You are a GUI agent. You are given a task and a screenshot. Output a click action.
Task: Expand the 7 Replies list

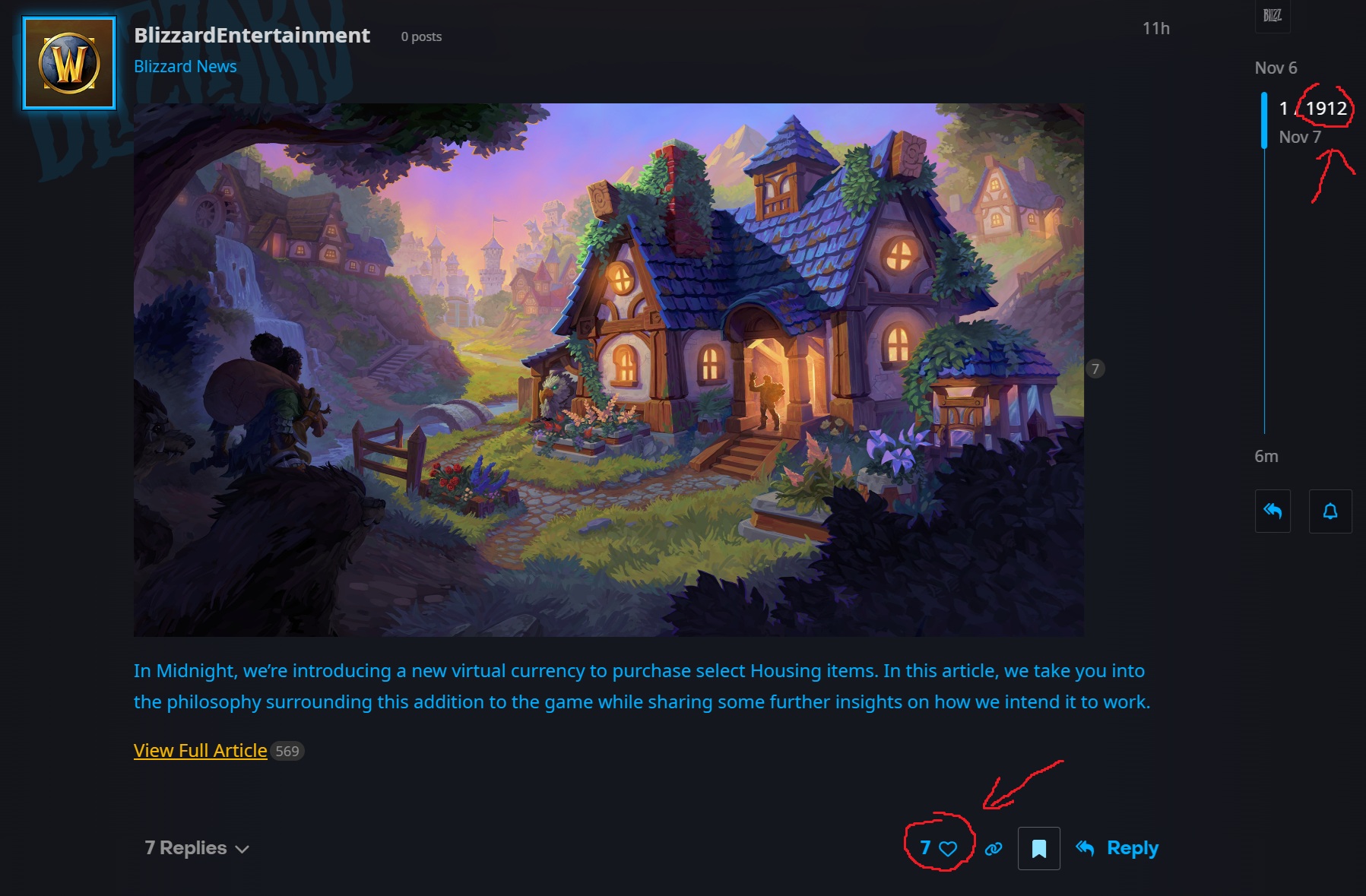(197, 848)
